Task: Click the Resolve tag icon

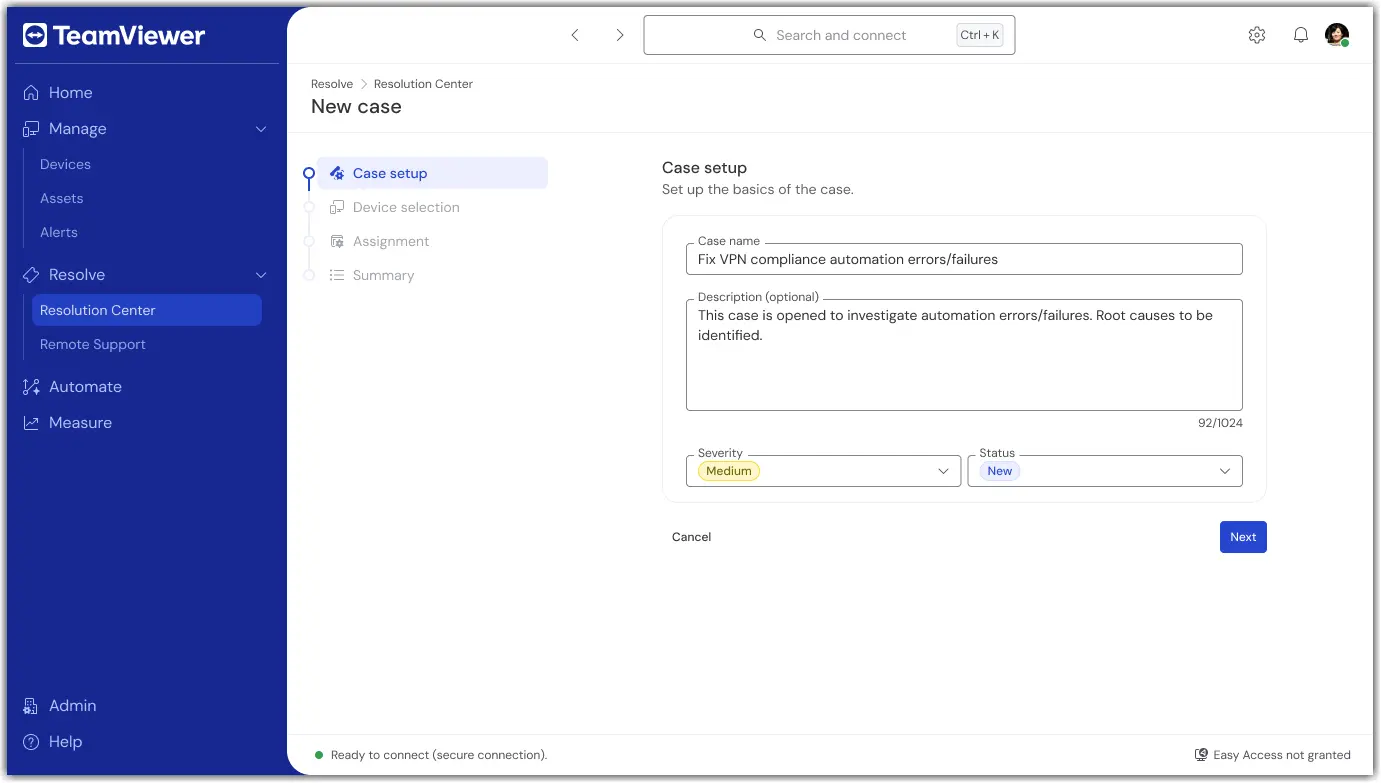Action: tap(31, 275)
